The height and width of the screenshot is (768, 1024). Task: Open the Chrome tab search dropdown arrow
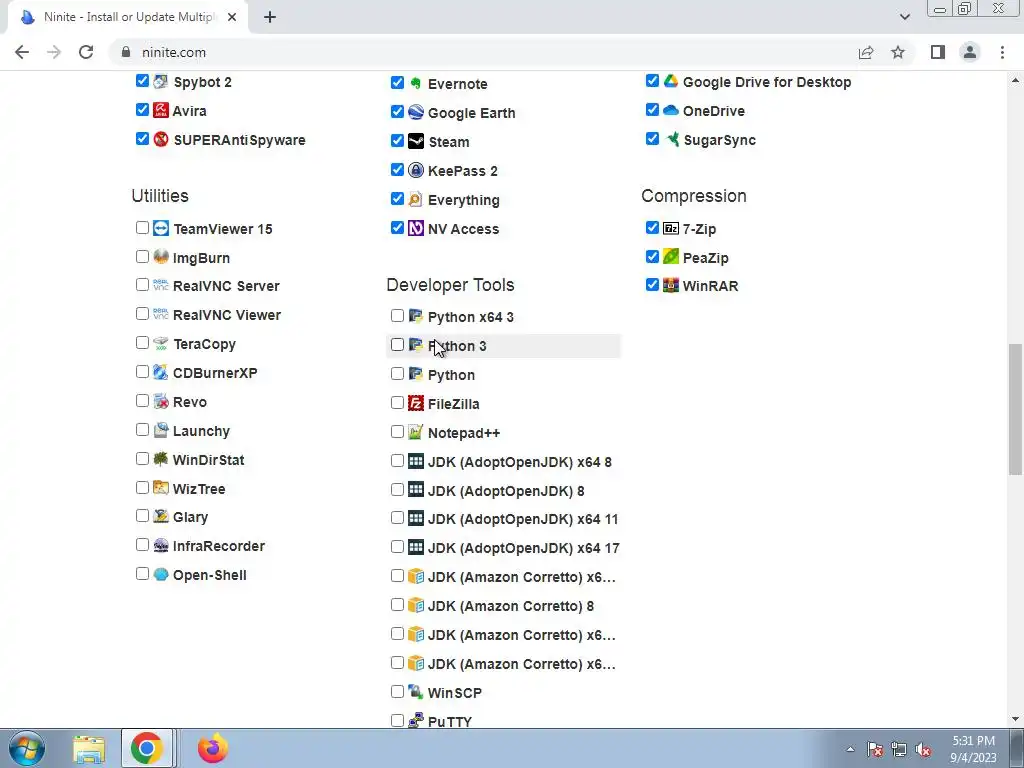click(x=904, y=17)
